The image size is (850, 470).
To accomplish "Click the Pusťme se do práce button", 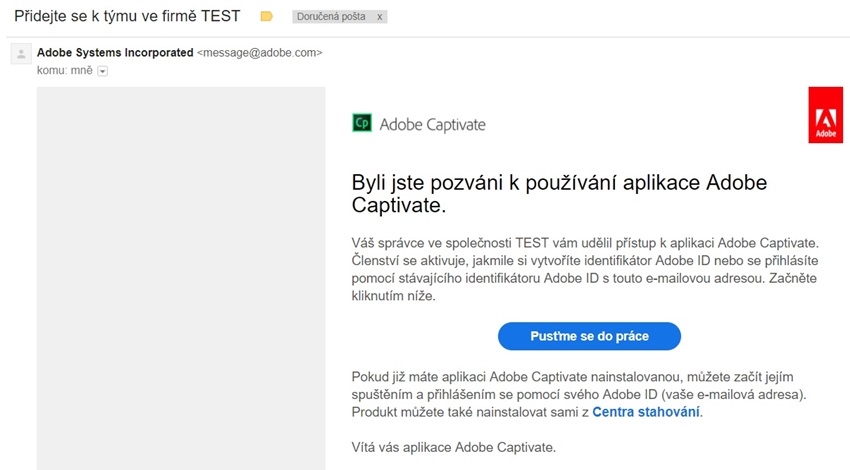I will (x=589, y=336).
